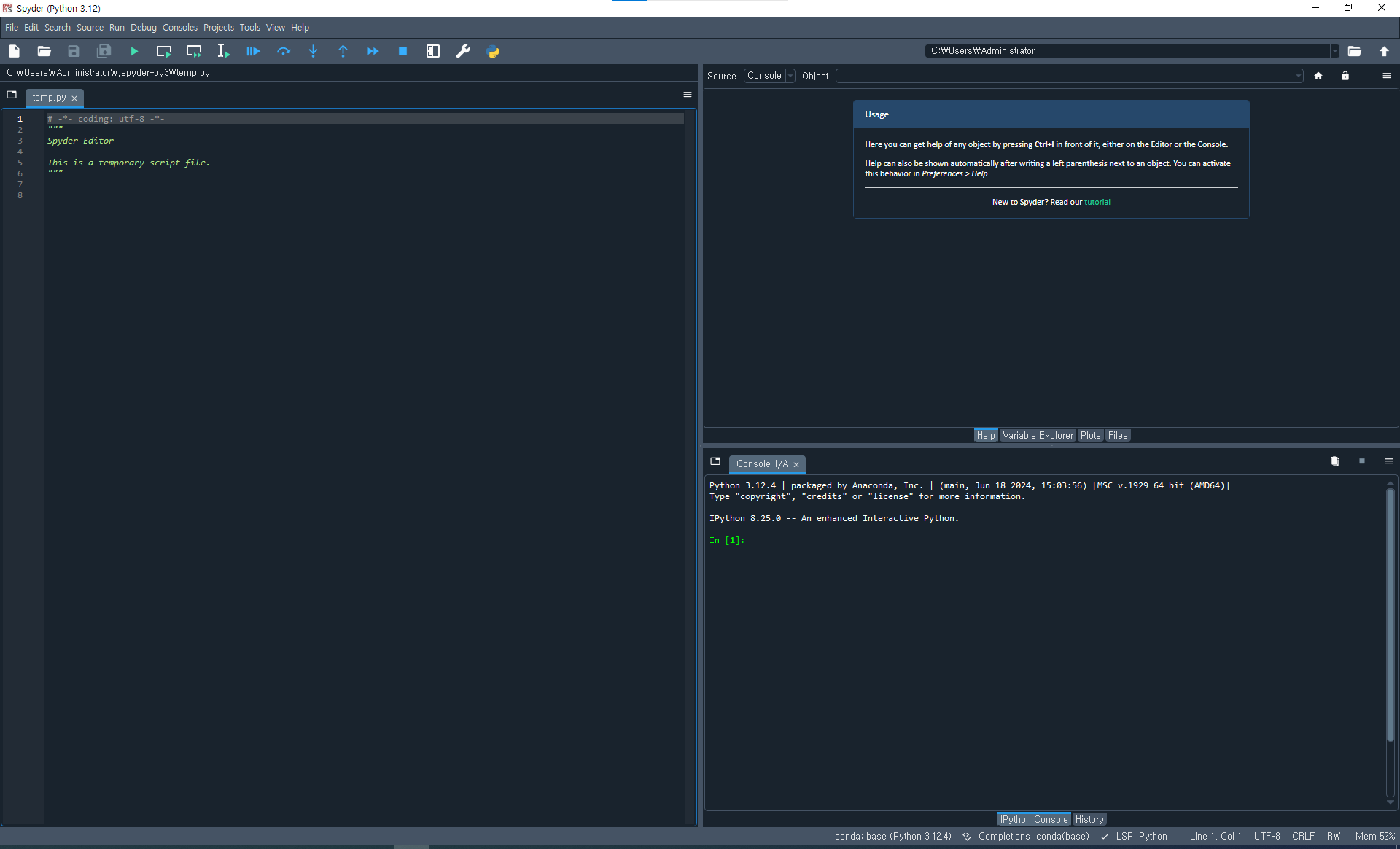Screen dimensions: 1400x849
Task: Open the Debug menu
Action: (x=144, y=28)
